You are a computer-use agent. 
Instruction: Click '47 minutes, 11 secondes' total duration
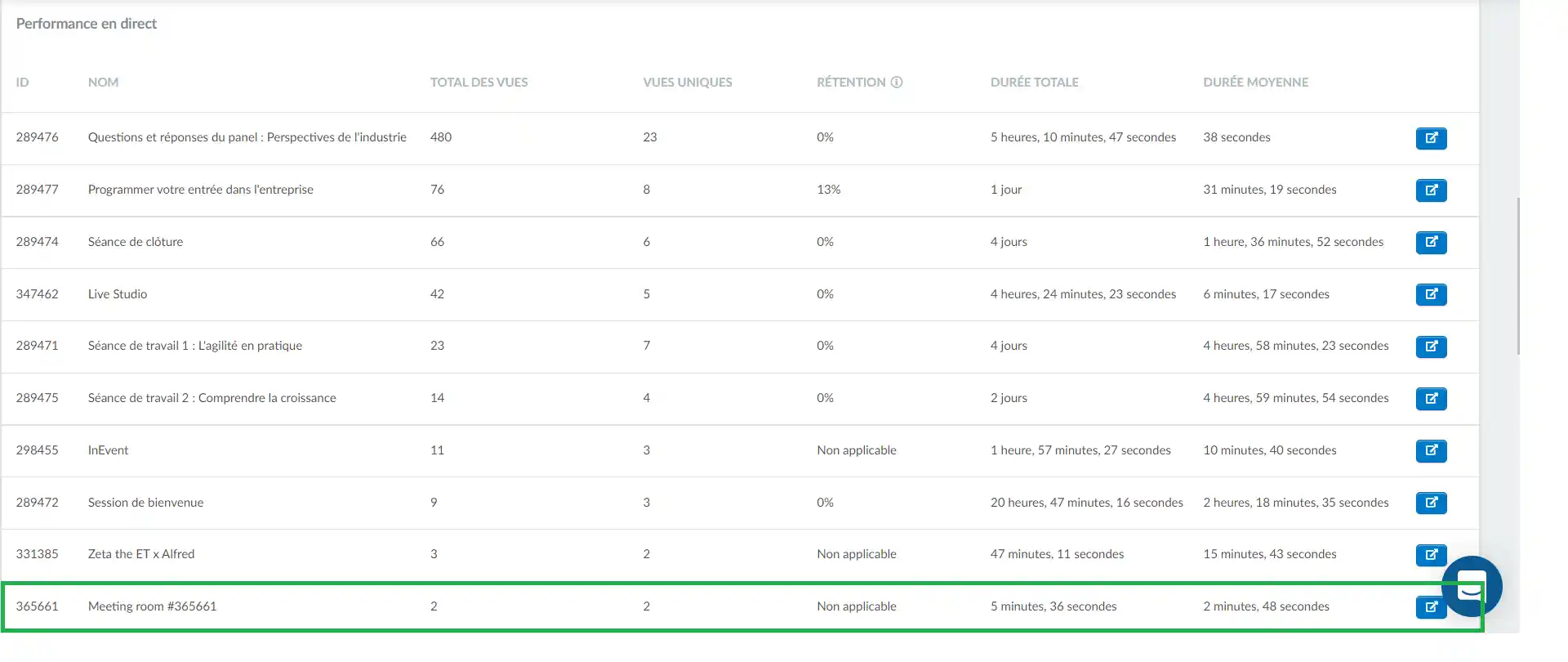click(1057, 554)
